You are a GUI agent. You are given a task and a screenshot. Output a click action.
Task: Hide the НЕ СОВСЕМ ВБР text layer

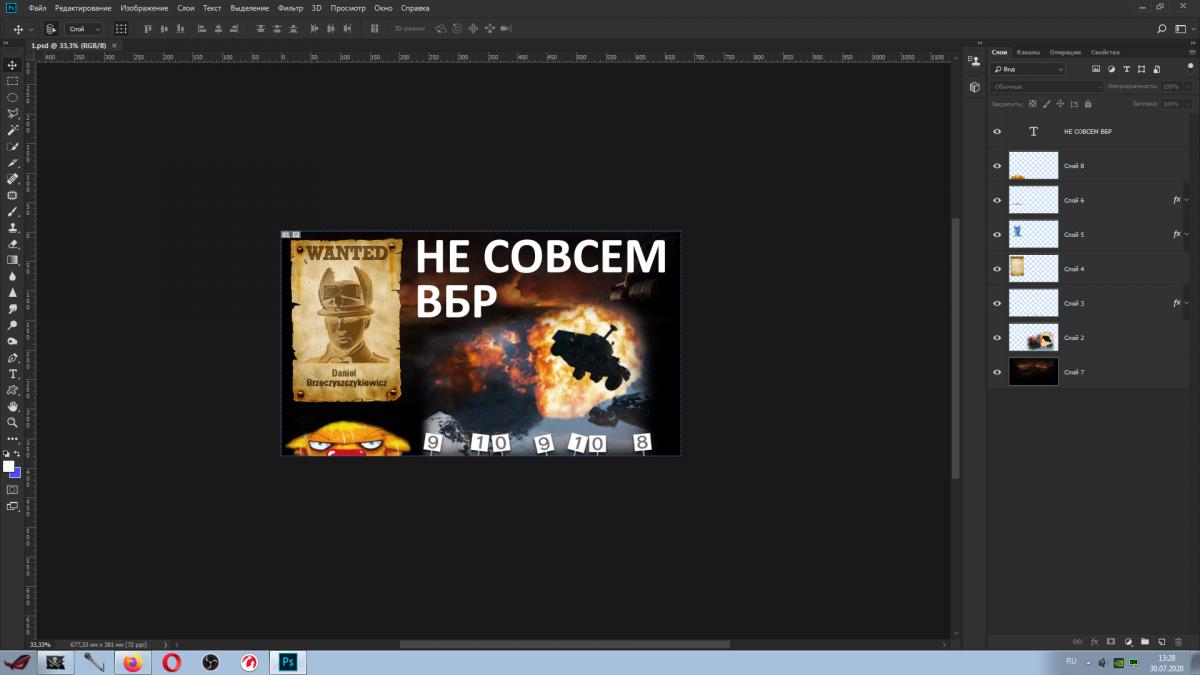pyautogui.click(x=997, y=132)
